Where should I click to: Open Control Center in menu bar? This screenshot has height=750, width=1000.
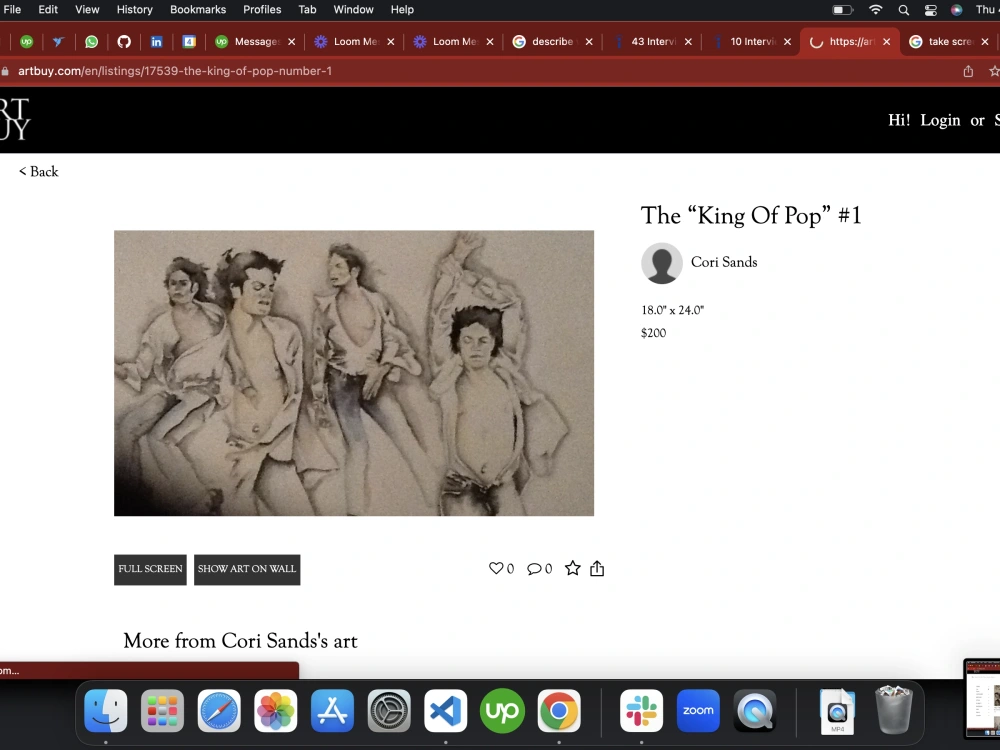(x=930, y=10)
